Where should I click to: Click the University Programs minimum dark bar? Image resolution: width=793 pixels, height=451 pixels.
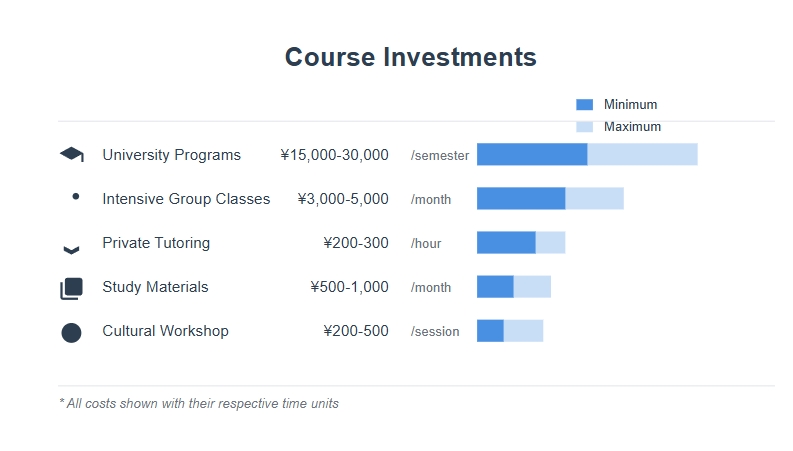pos(532,154)
